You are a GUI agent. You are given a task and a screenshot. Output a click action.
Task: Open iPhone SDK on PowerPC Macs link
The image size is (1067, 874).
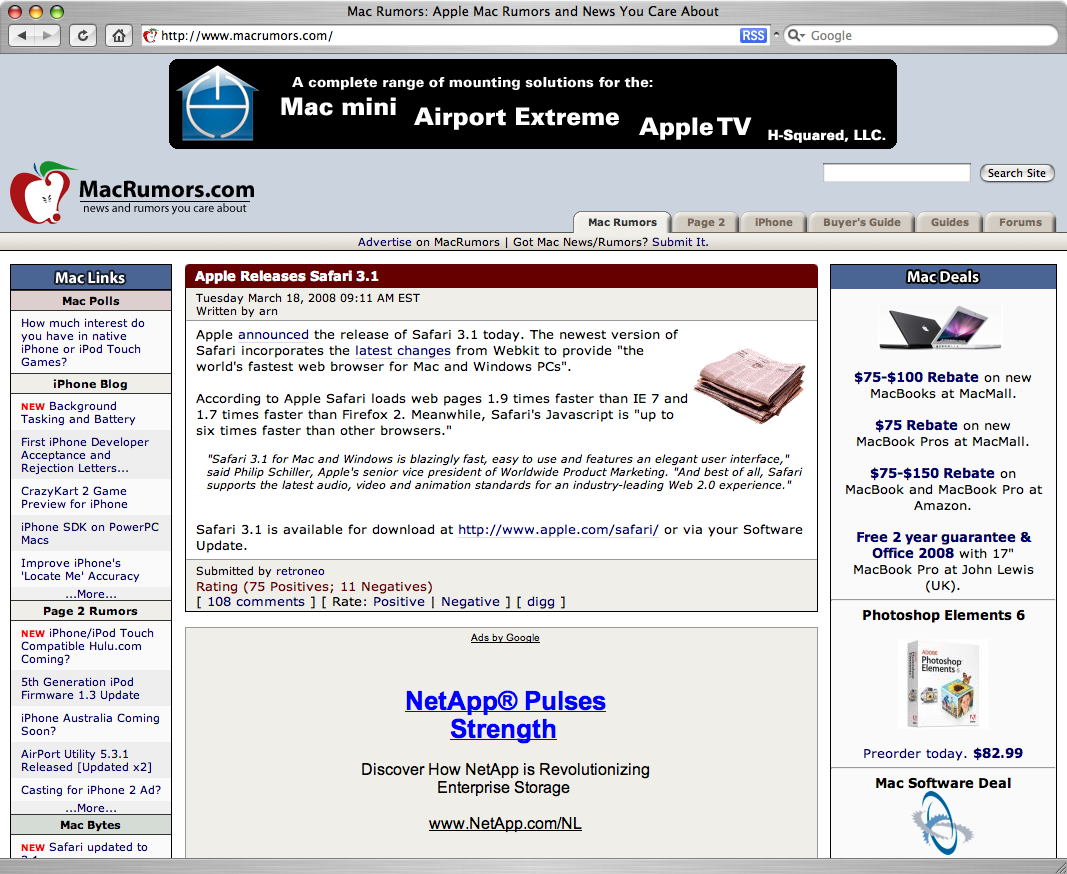pyautogui.click(x=90, y=534)
